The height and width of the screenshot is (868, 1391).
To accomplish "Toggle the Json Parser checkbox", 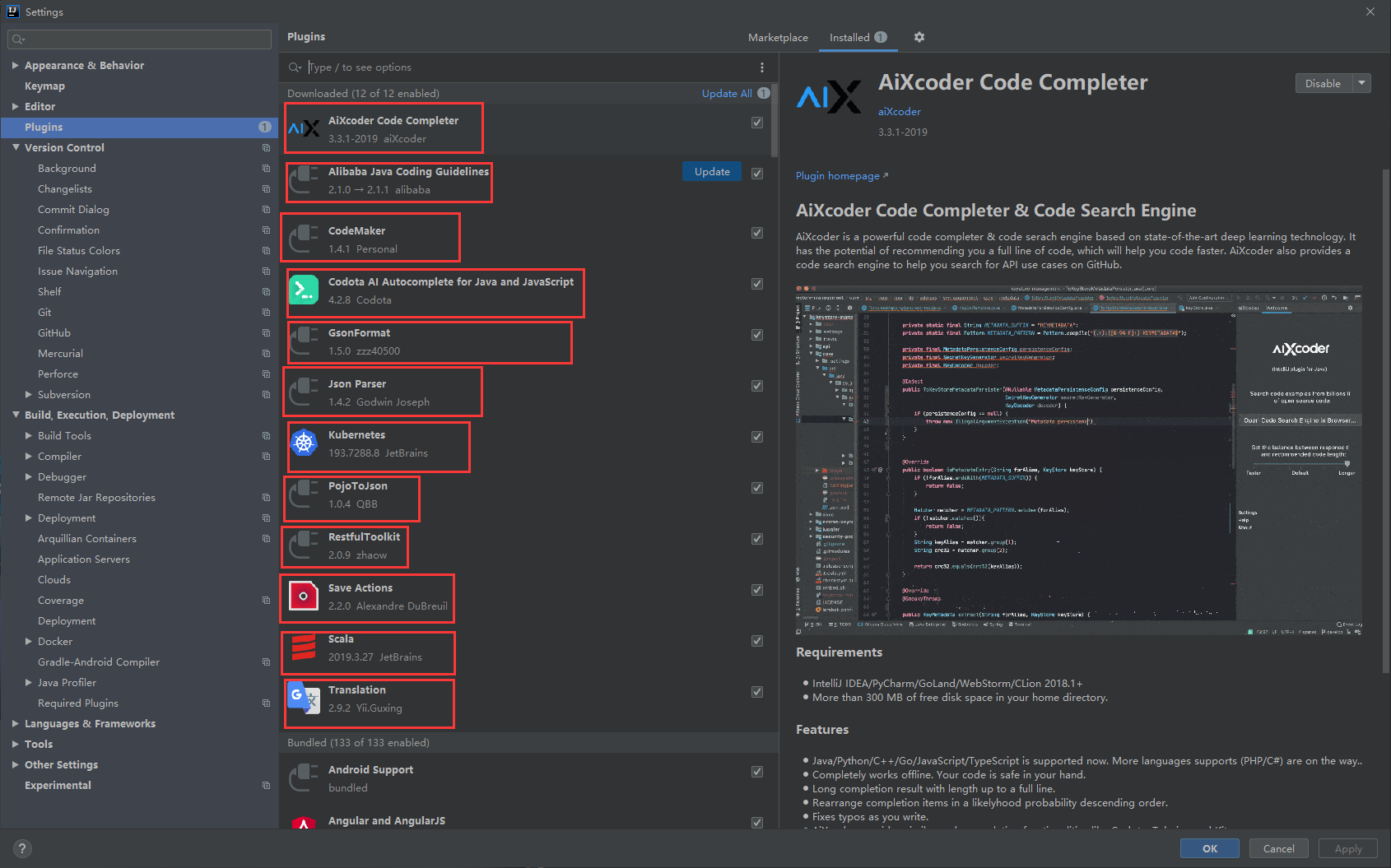I will (757, 386).
